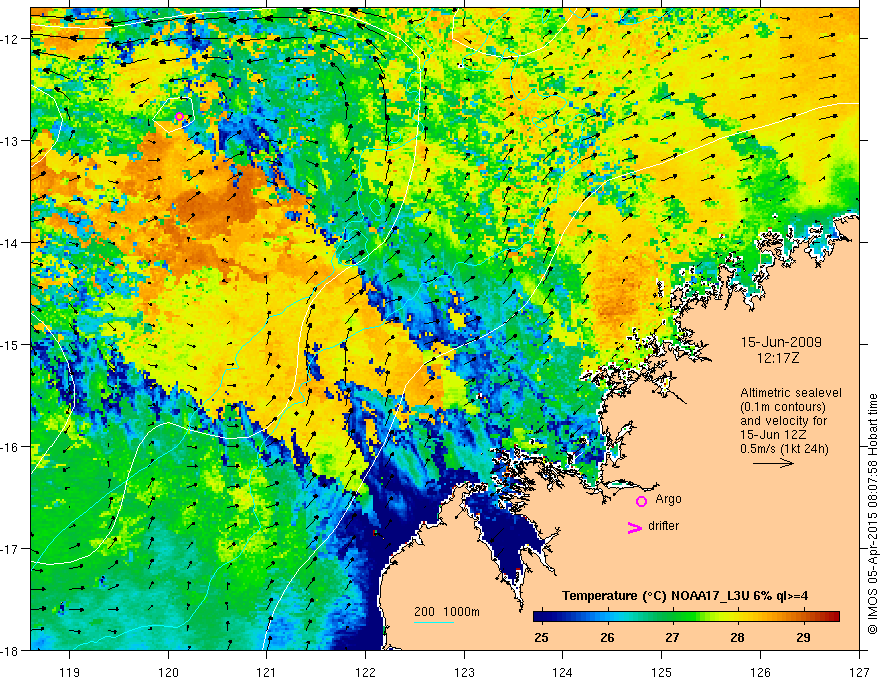Click longitude label '120'
880x680 pixels.
[168, 672]
